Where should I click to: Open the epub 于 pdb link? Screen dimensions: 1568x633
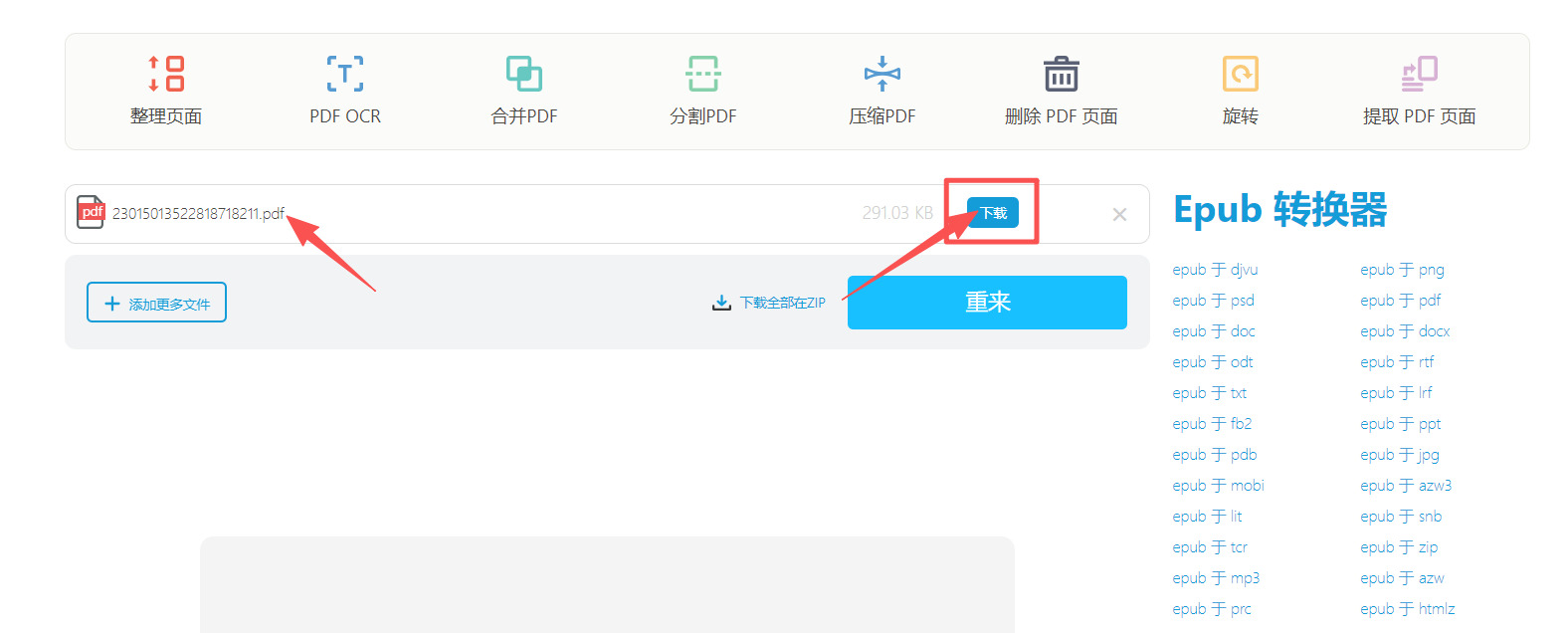tap(1215, 455)
